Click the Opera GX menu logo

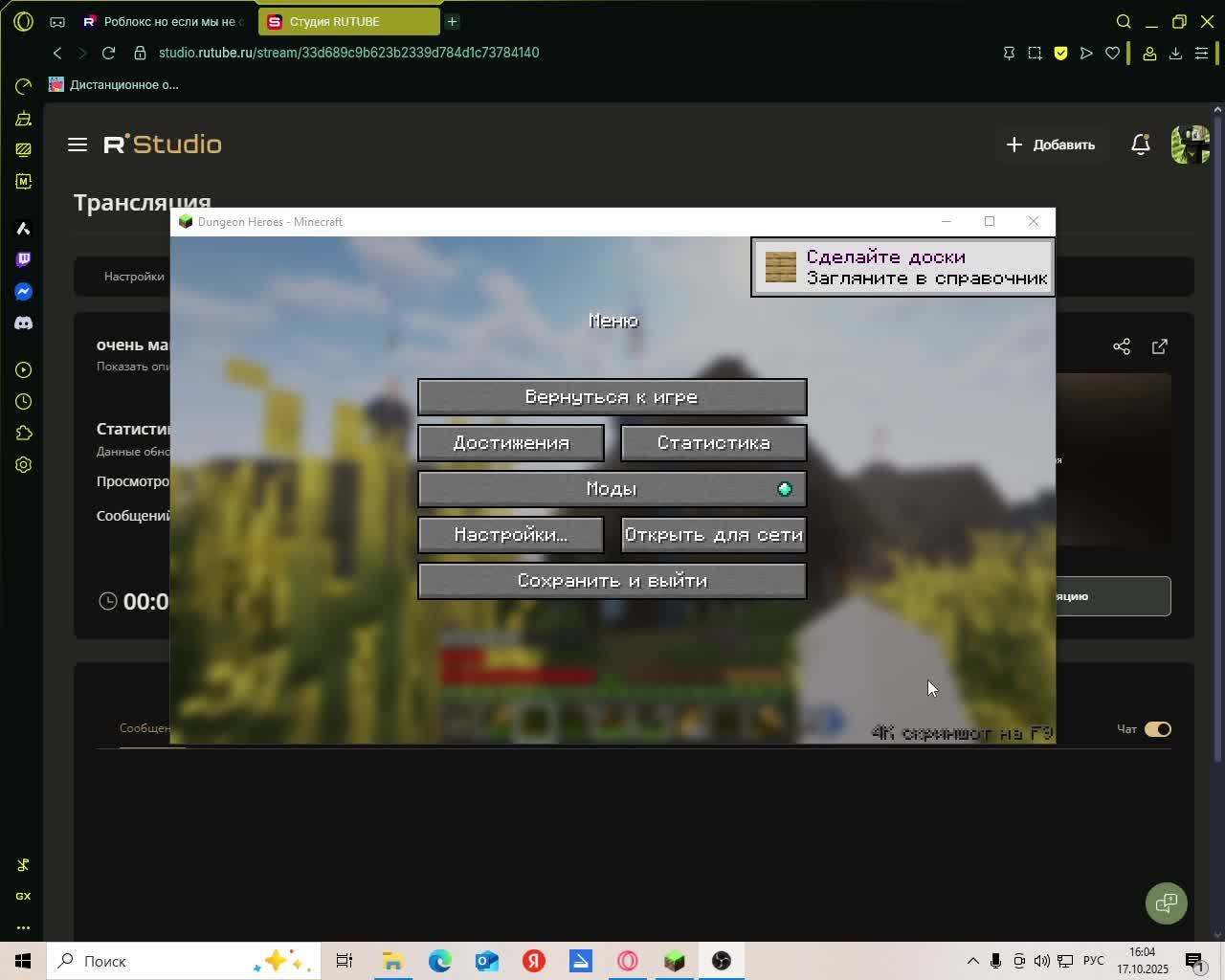(x=24, y=21)
